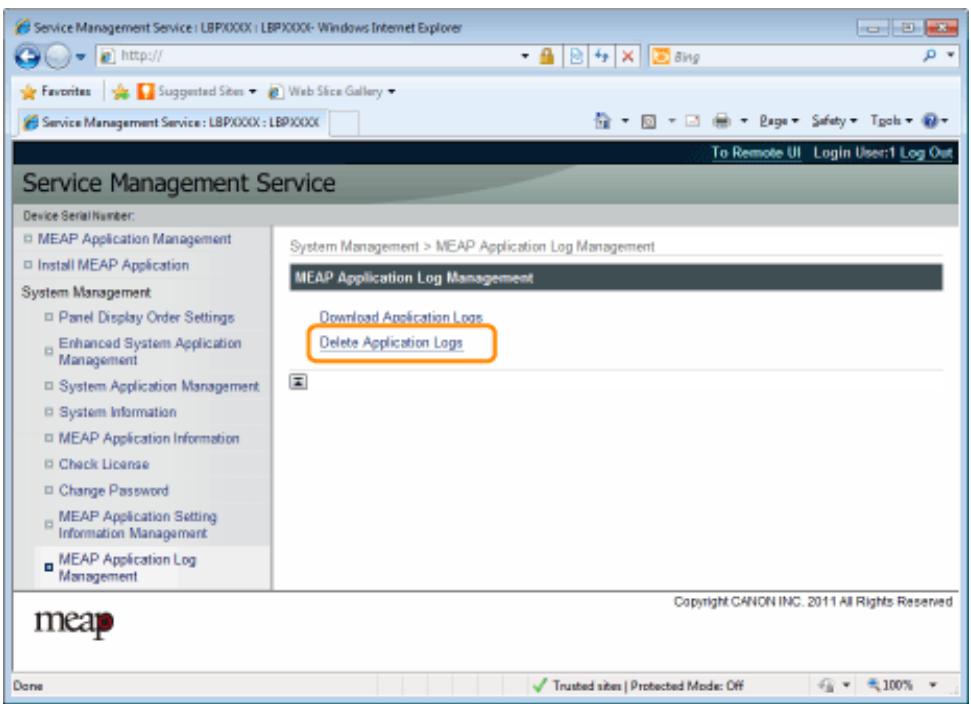Open the Tools menu
This screenshot has height=704, width=971.
[891, 121]
